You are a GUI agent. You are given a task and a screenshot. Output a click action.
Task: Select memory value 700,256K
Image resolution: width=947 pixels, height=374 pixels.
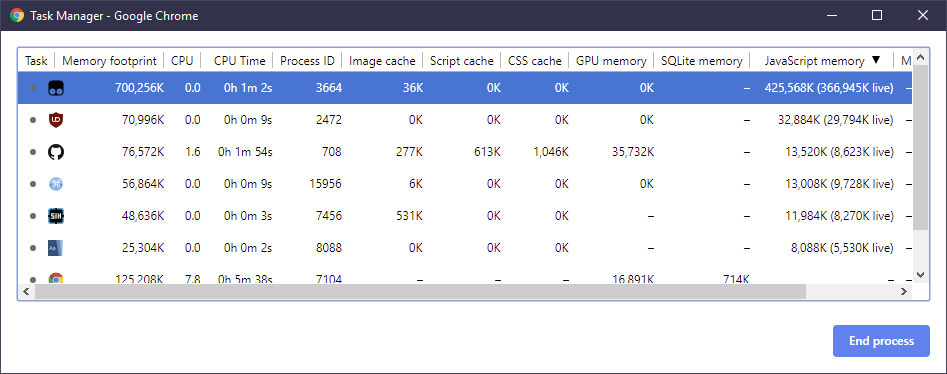(x=139, y=88)
